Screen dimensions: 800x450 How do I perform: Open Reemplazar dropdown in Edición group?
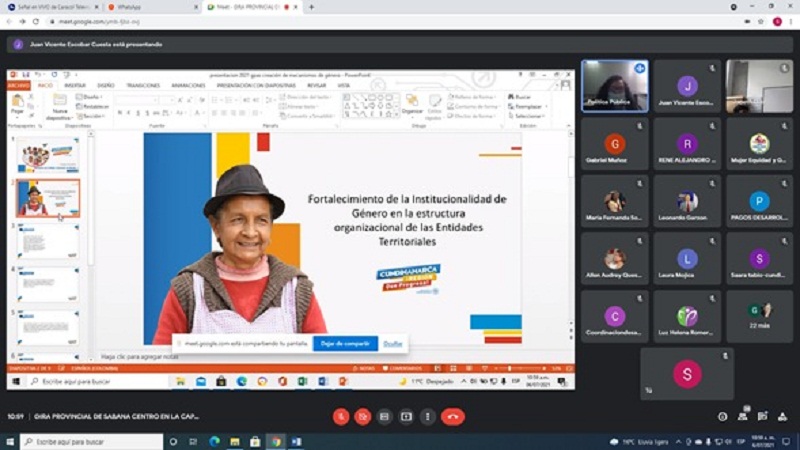point(528,106)
